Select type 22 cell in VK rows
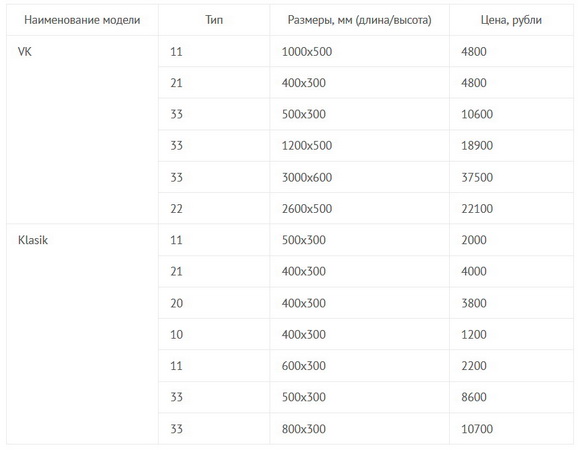The width and height of the screenshot is (583, 450). pos(214,208)
